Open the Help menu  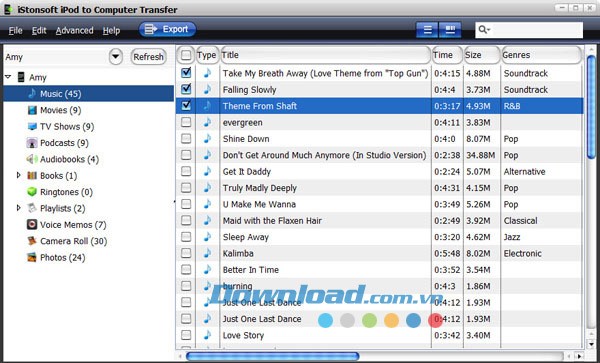click(x=111, y=30)
